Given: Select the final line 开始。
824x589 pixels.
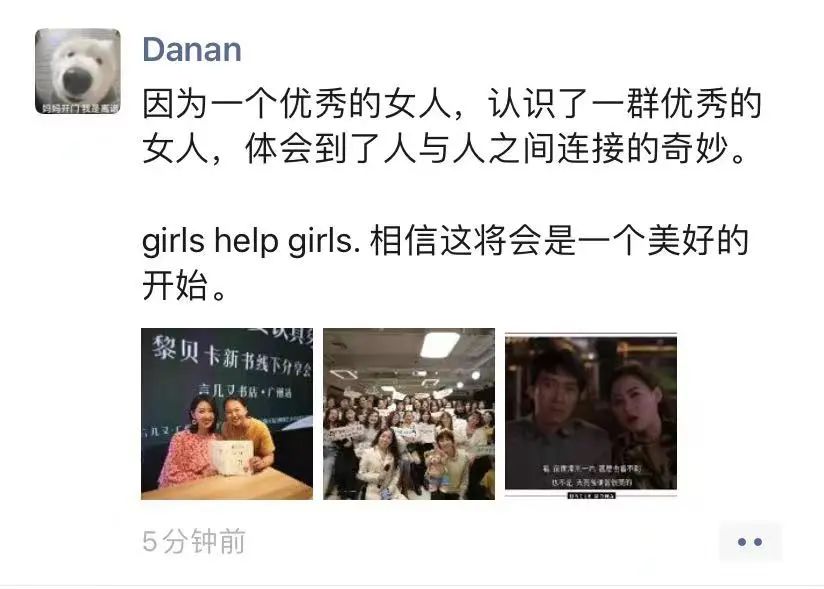Looking at the screenshot, I should pos(184,286).
